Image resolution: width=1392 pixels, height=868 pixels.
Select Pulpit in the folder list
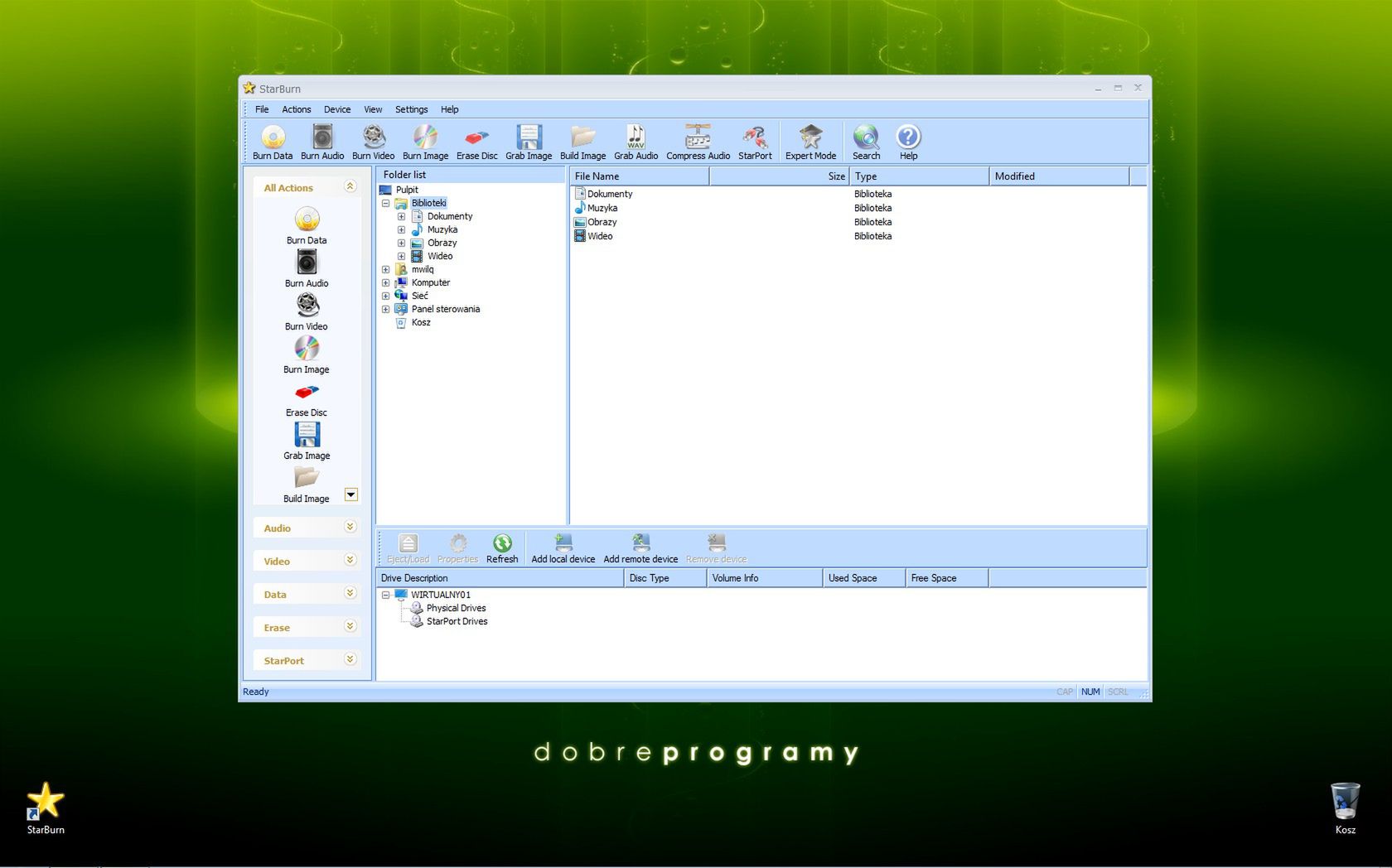pyautogui.click(x=407, y=190)
